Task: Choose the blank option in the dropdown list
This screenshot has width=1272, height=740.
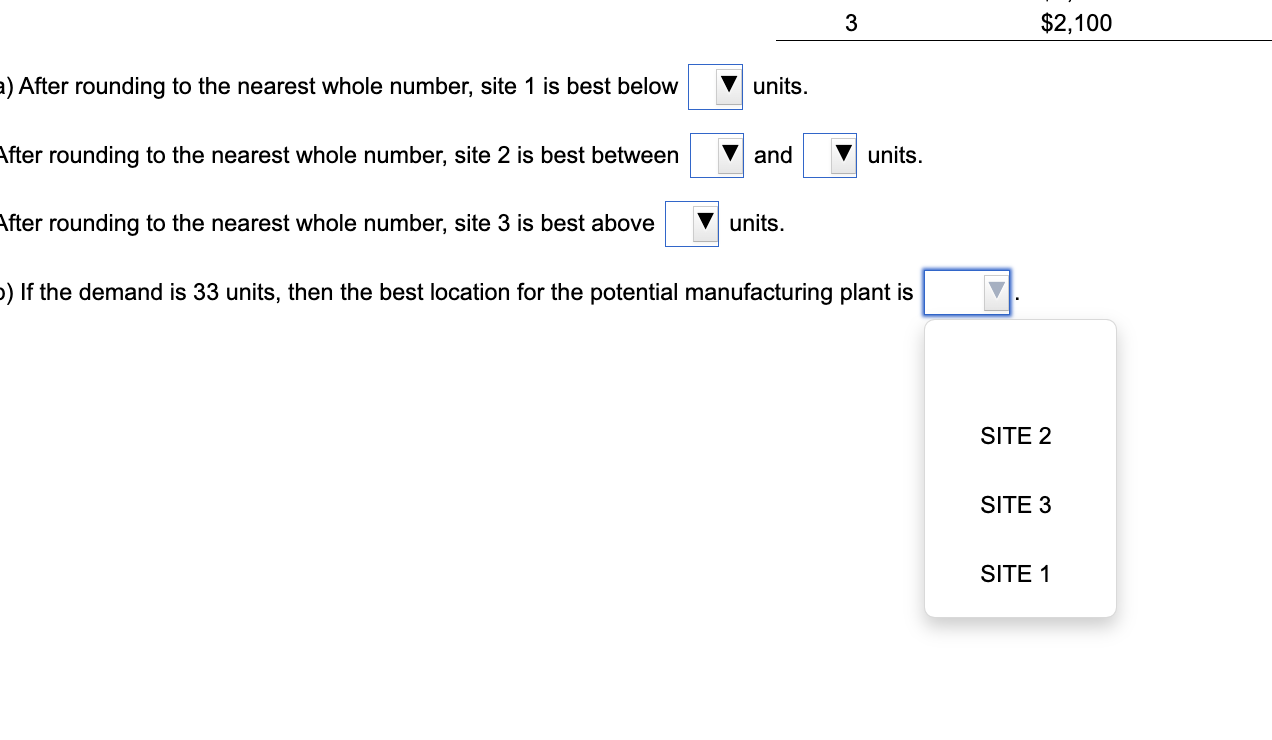Action: 1015,368
